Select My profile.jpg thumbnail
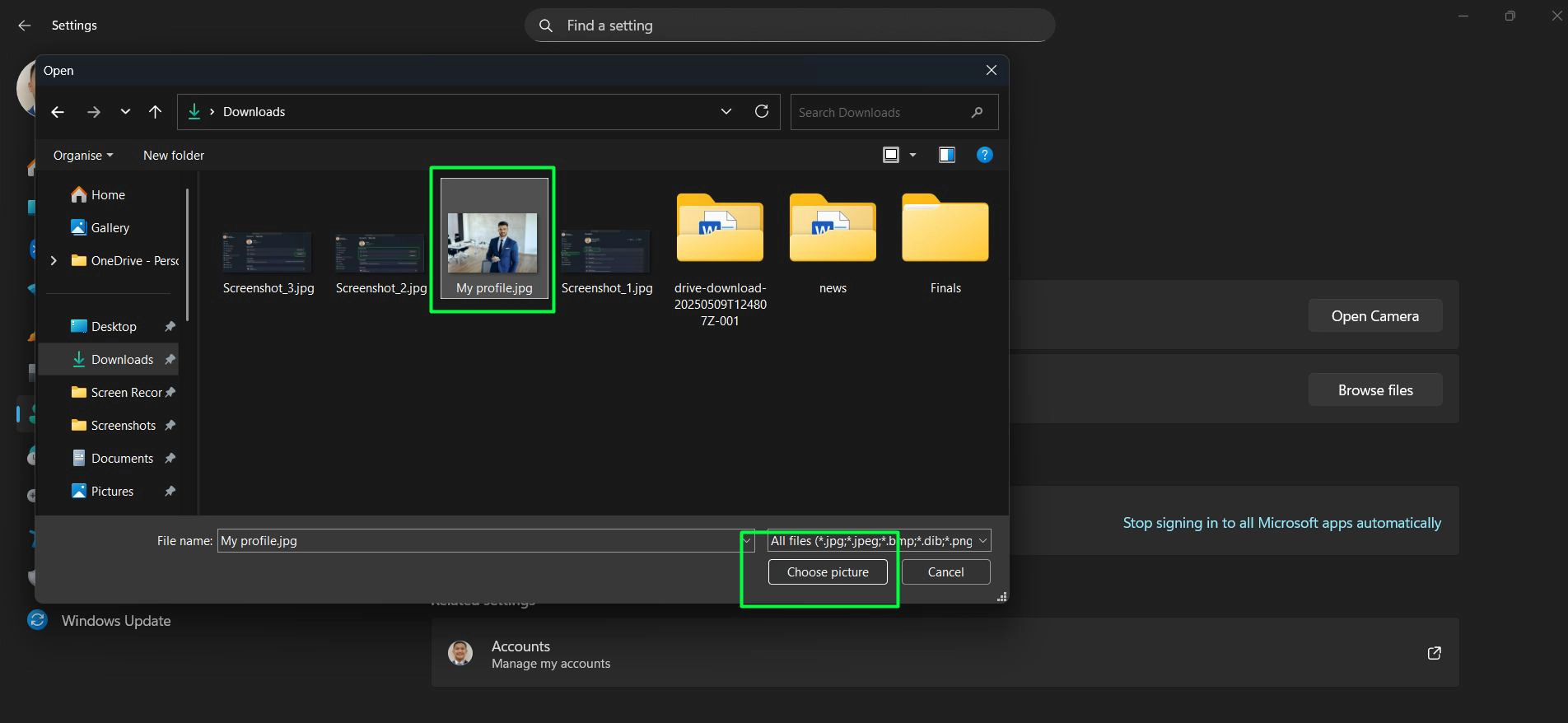This screenshot has width=1568, height=723. [493, 242]
